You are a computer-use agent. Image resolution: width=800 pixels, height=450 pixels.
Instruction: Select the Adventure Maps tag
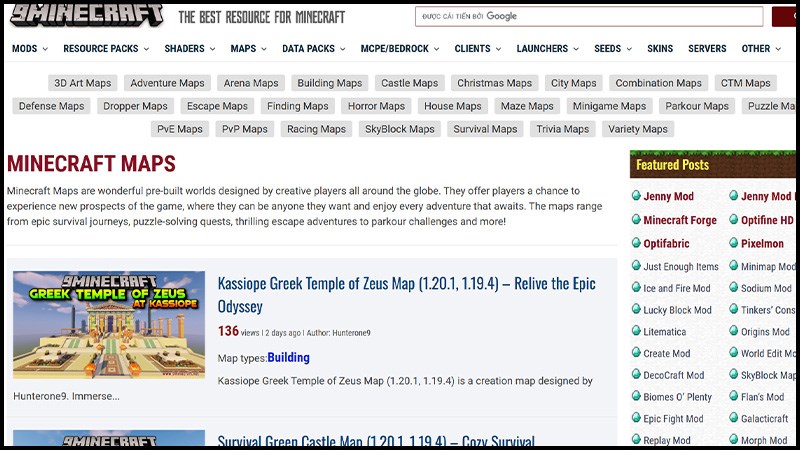(x=167, y=83)
